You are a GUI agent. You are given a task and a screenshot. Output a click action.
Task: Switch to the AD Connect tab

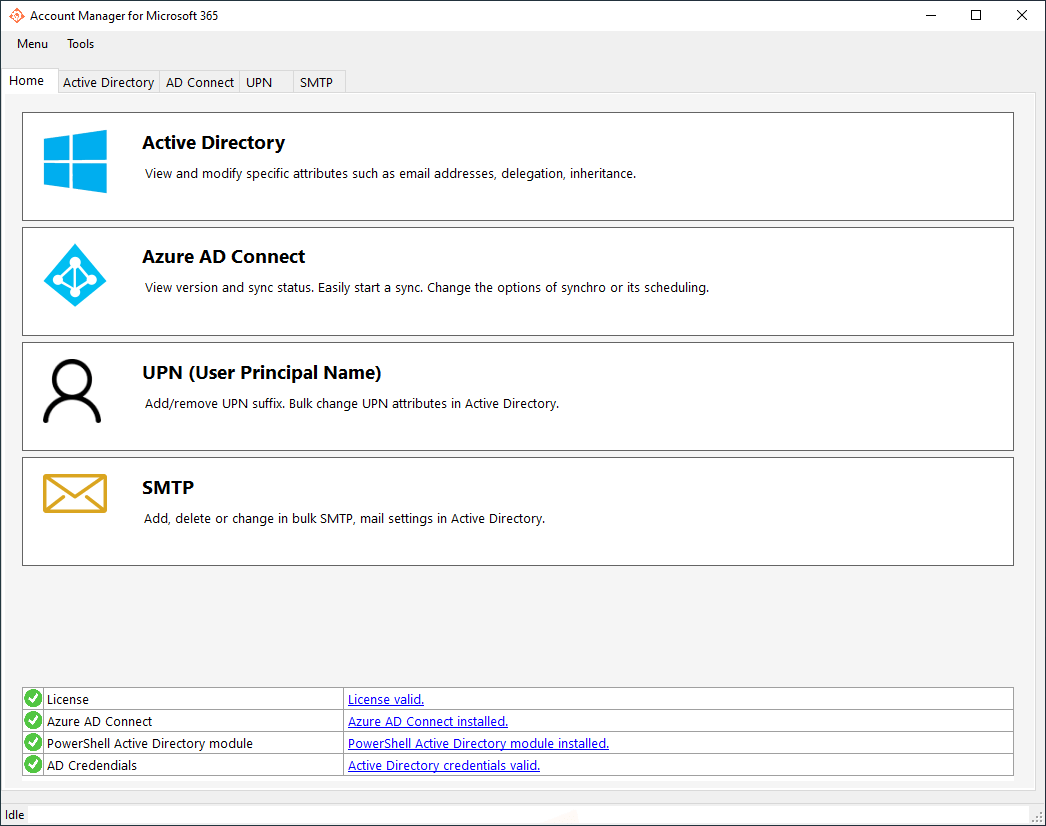[x=199, y=82]
